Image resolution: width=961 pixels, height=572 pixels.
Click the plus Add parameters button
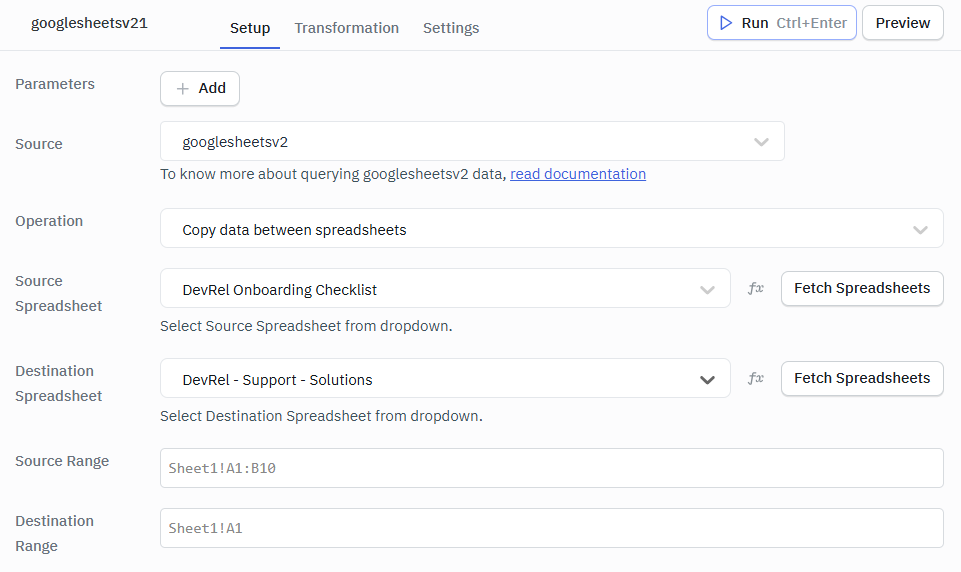point(200,88)
